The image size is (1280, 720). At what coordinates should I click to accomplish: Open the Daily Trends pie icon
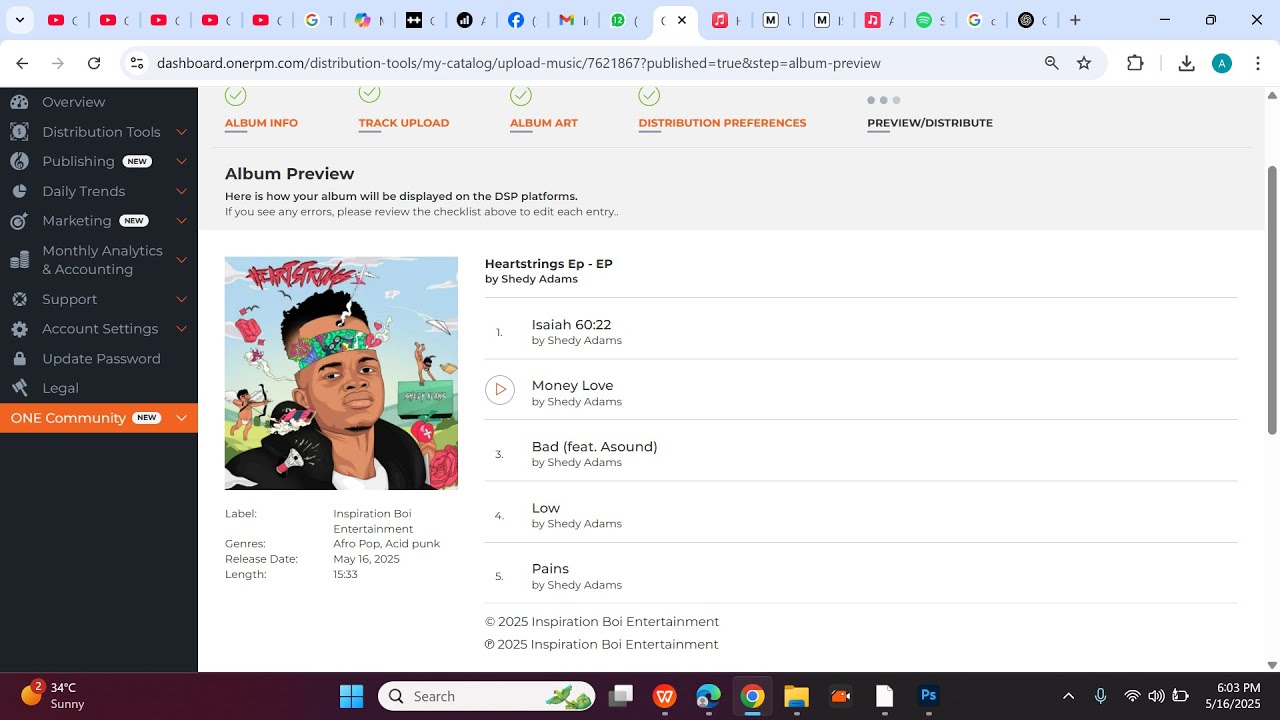[x=20, y=191]
